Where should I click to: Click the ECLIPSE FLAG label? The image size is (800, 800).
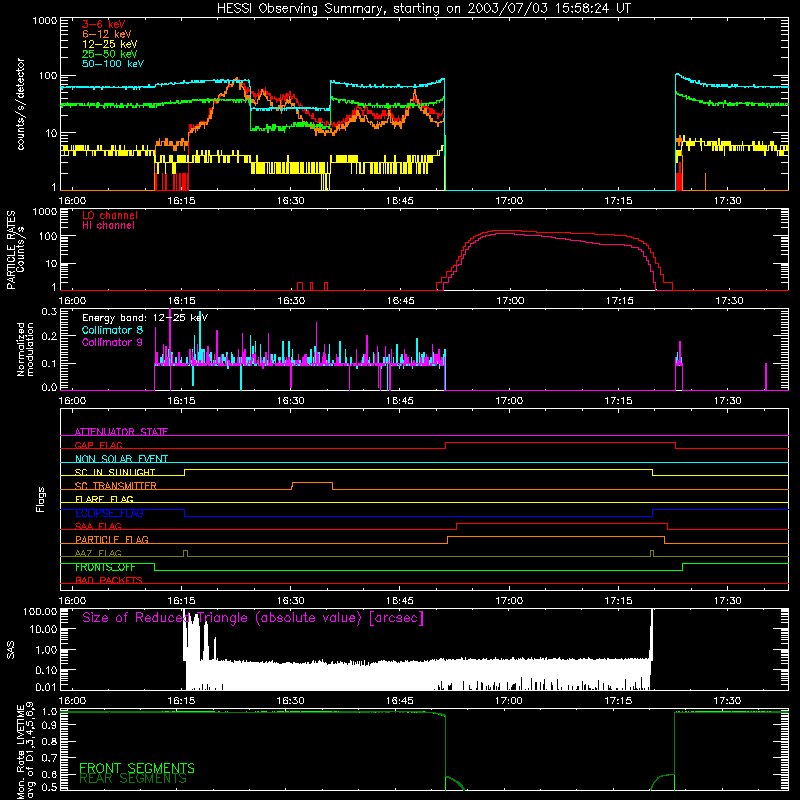click(109, 513)
